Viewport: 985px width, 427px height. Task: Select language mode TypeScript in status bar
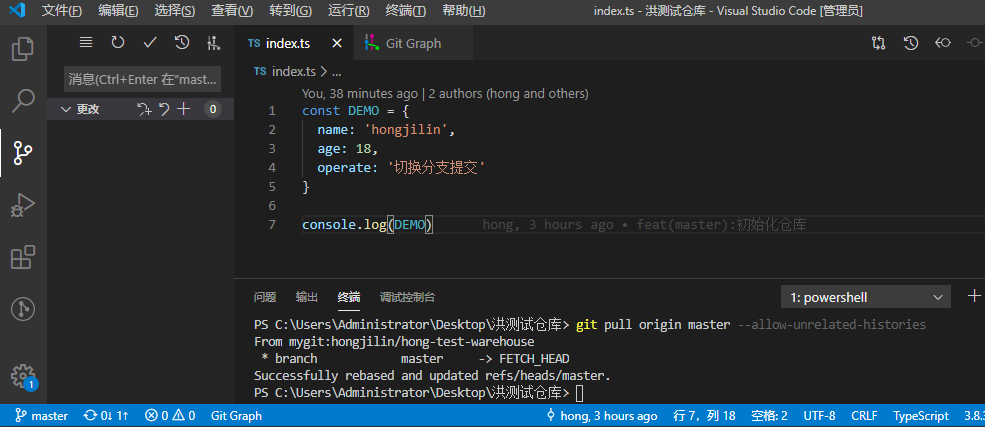921,416
